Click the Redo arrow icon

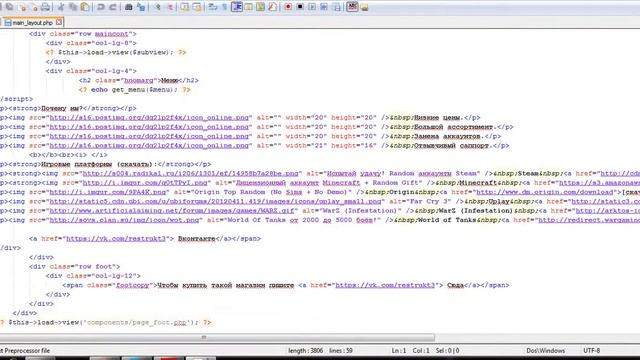tap(113, 7)
